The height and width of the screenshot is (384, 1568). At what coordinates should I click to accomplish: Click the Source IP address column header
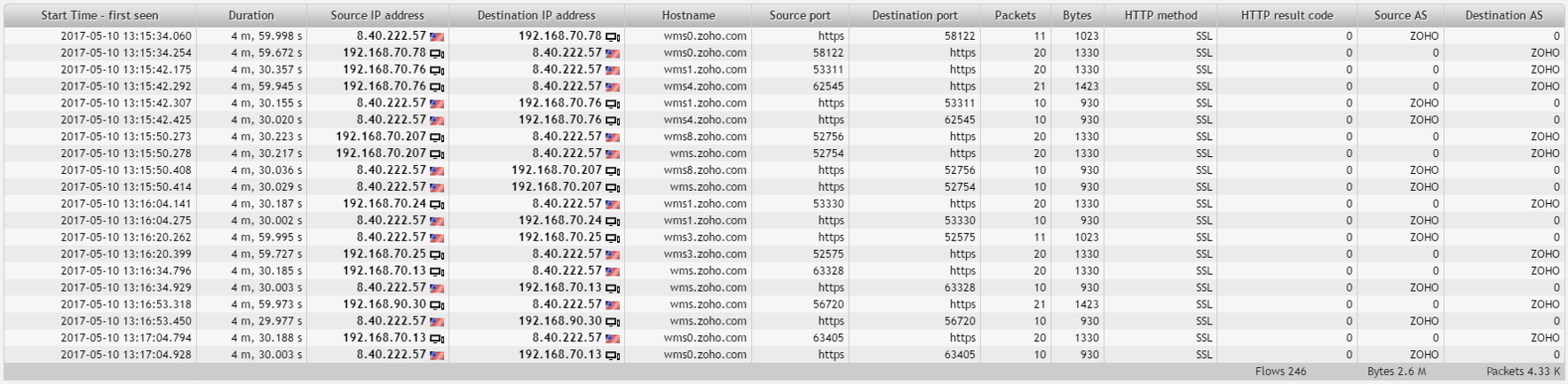(377, 15)
